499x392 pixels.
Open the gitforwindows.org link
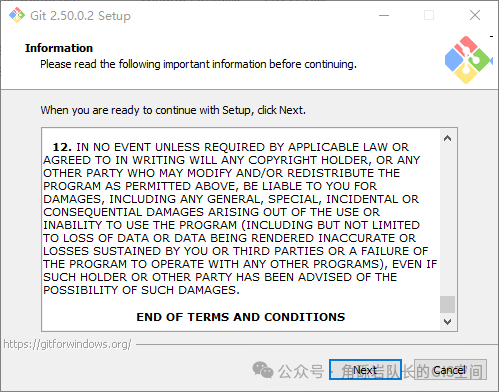pyautogui.click(x=67, y=344)
